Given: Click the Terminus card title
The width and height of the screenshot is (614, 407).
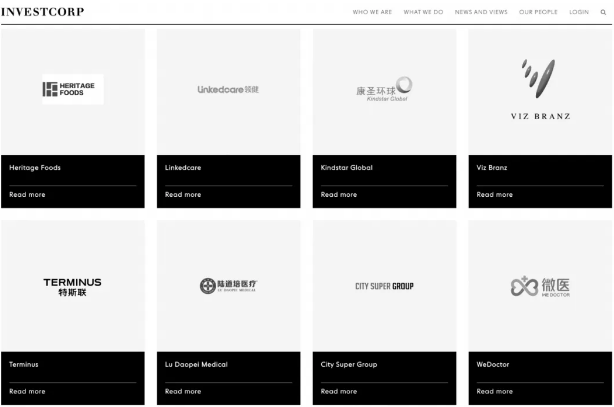Looking at the screenshot, I should 24,364.
